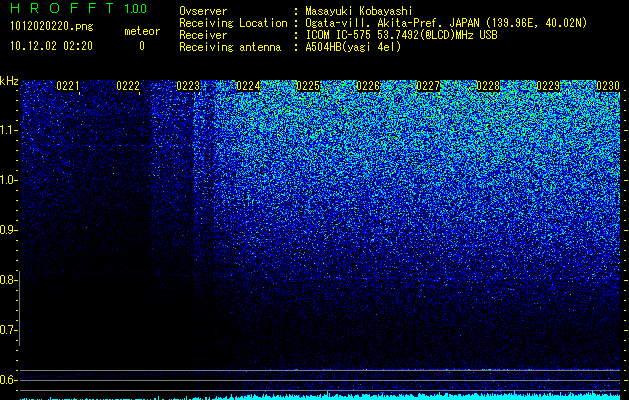
Task: Click the 0.6 kHz frequency label
Action: (x=7, y=380)
